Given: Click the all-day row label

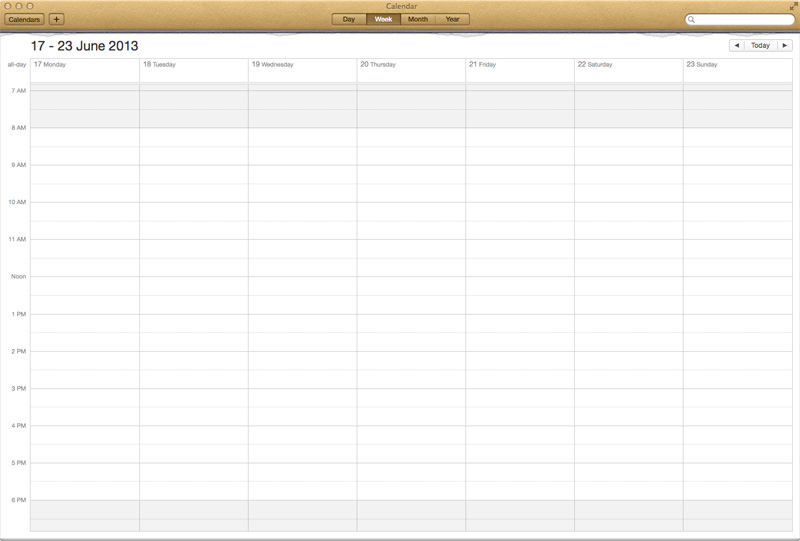Looking at the screenshot, I should 17,65.
